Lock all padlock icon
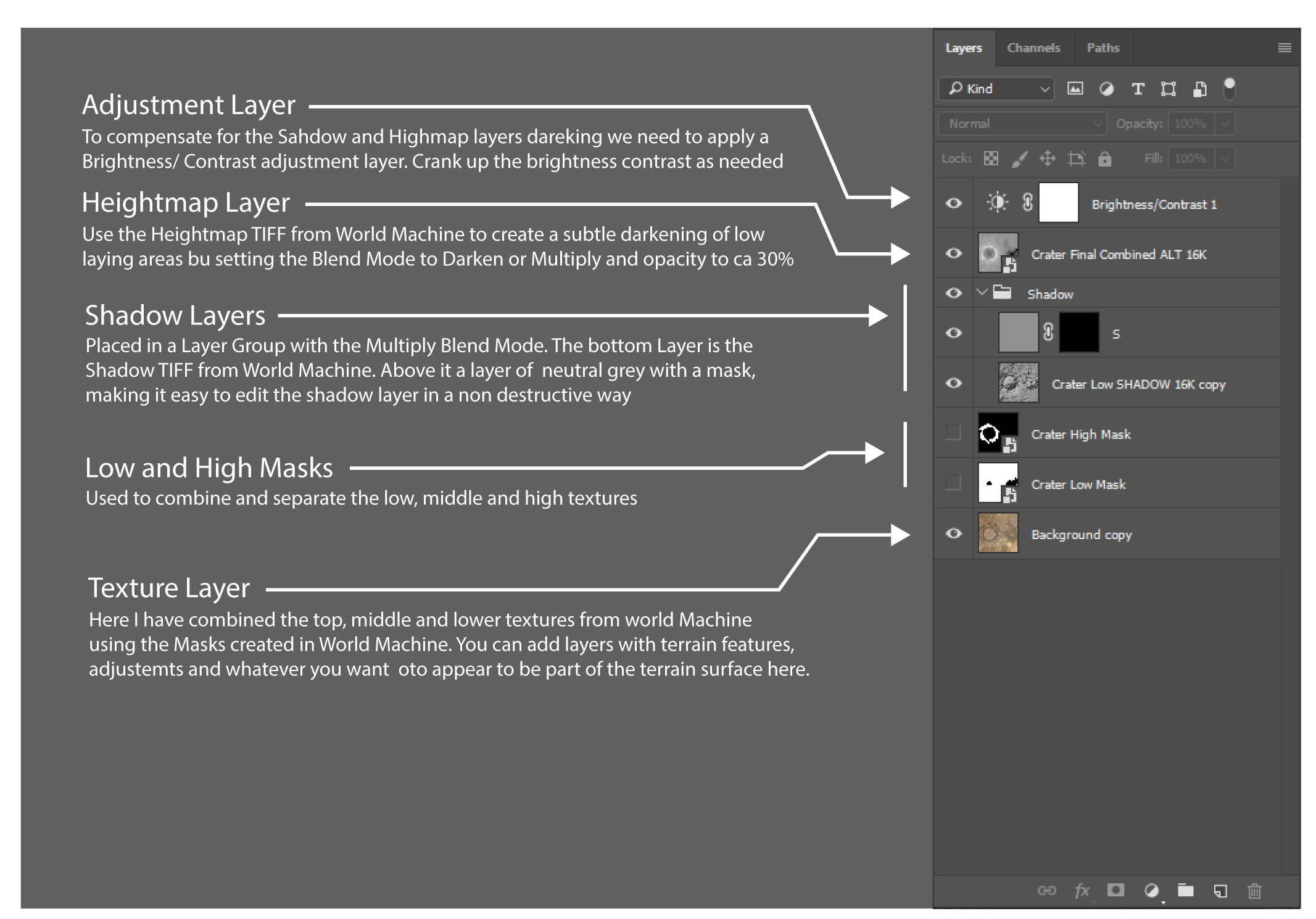1316x919 pixels. pyautogui.click(x=1104, y=159)
